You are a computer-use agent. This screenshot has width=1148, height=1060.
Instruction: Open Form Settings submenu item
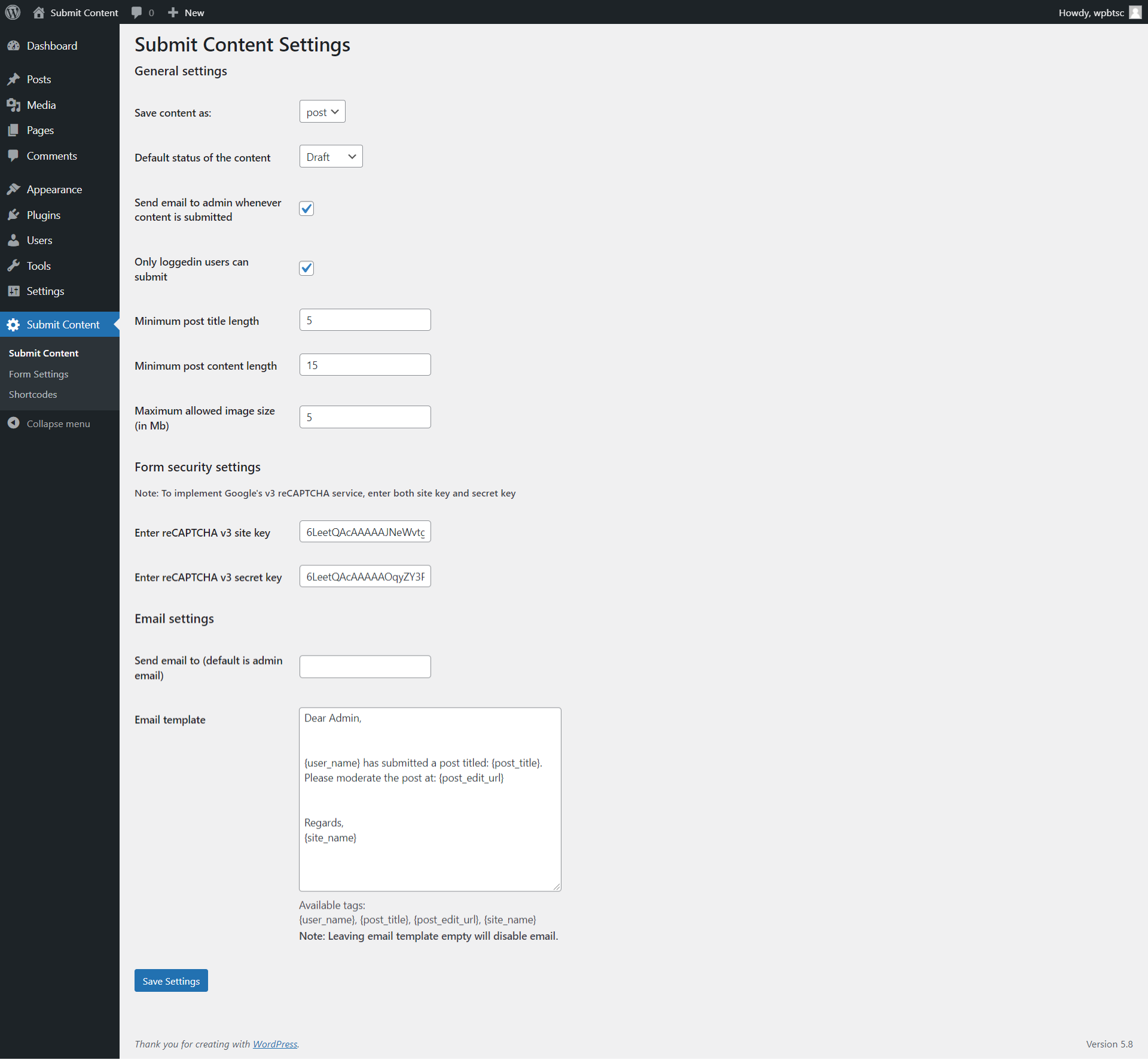pos(38,374)
